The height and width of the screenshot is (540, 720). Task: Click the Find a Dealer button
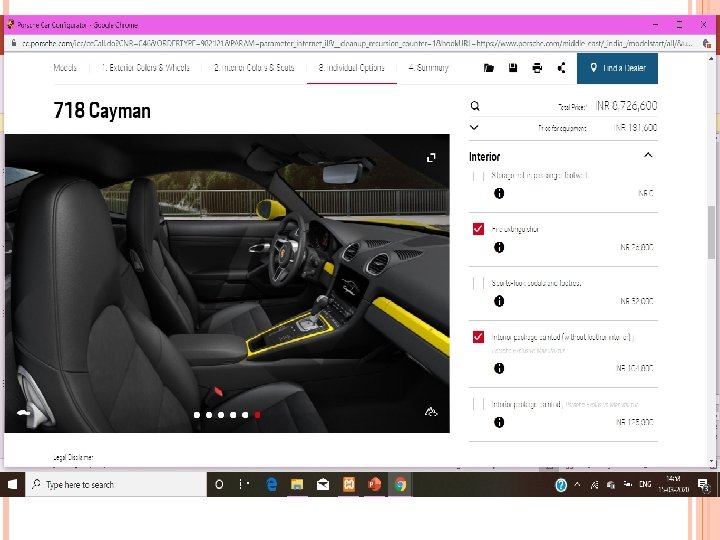tap(617, 68)
